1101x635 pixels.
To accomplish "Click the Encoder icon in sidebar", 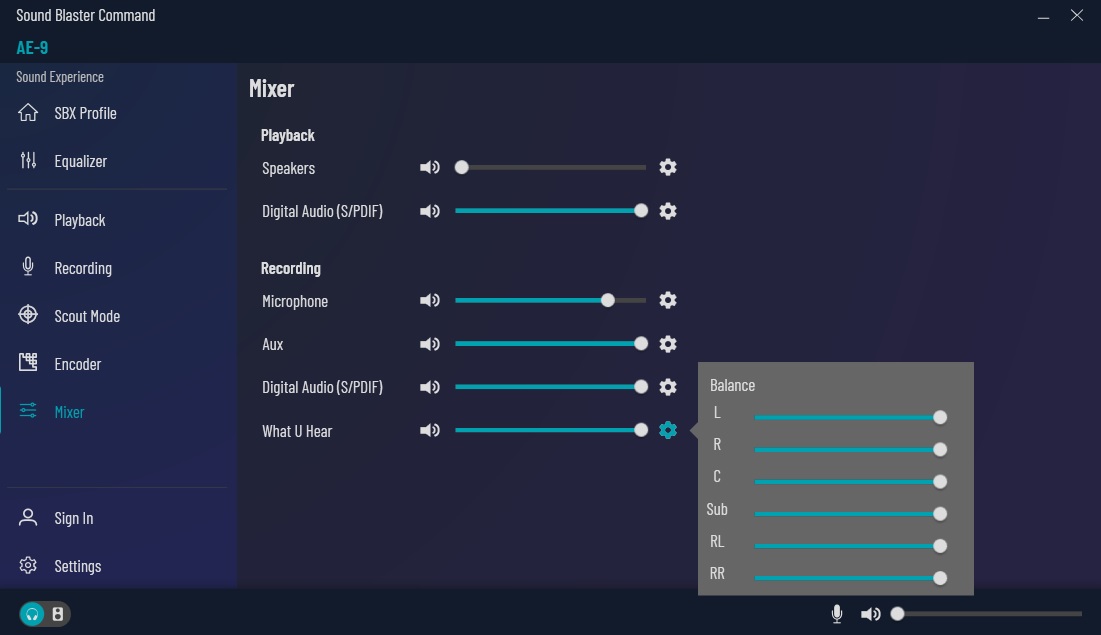I will (x=28, y=364).
